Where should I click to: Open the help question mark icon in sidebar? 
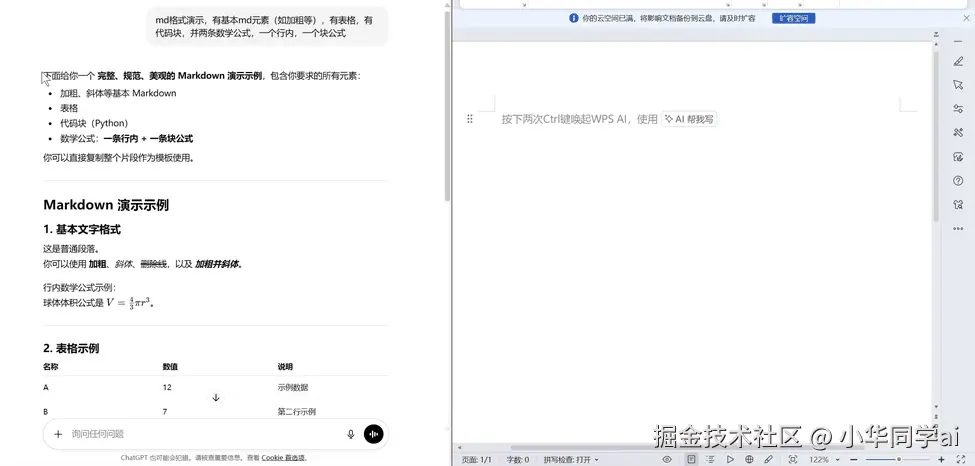[958, 180]
